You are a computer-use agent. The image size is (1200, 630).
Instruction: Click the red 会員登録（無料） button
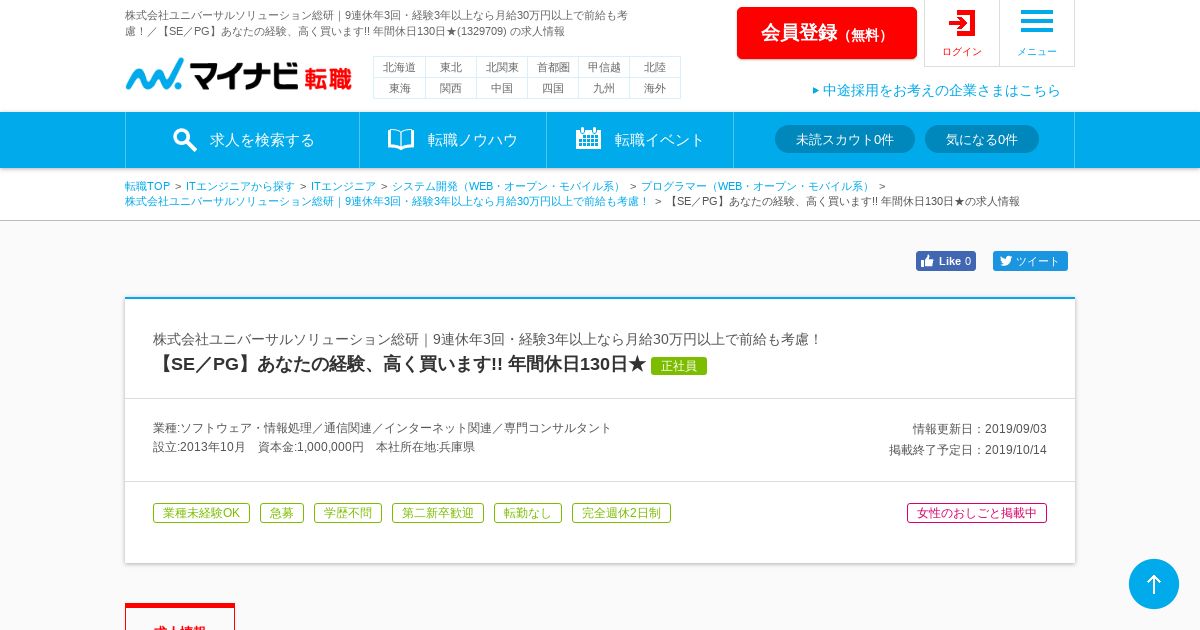coord(827,33)
